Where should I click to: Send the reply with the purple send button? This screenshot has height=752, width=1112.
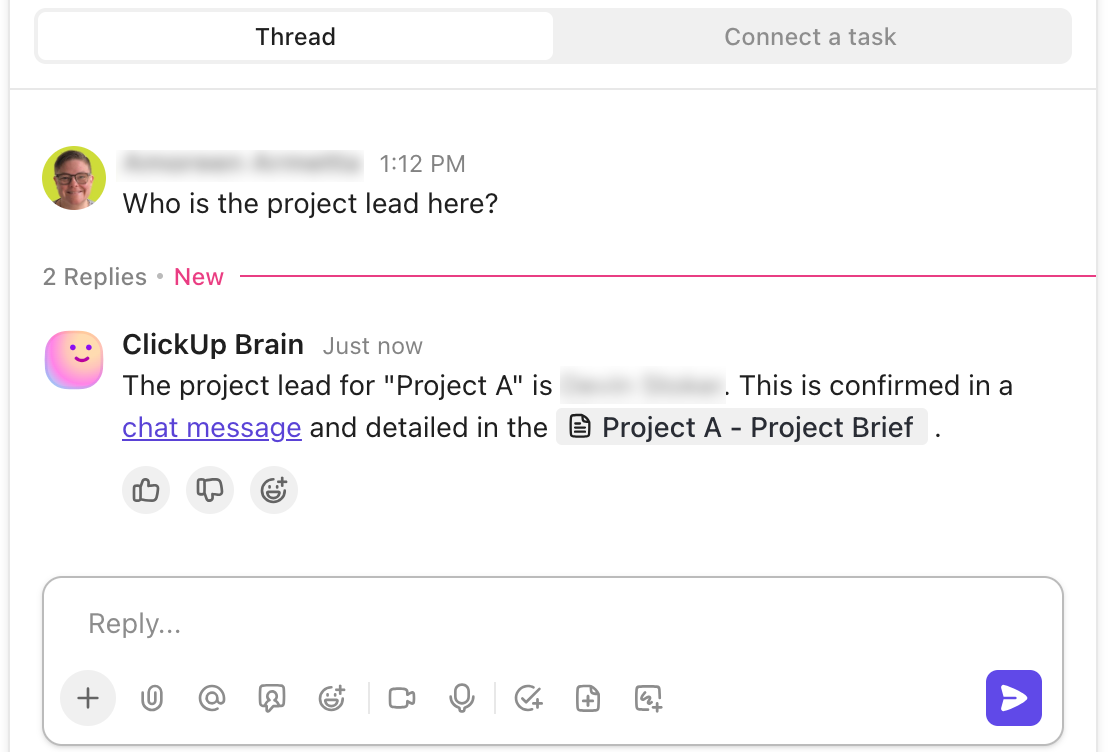1013,698
